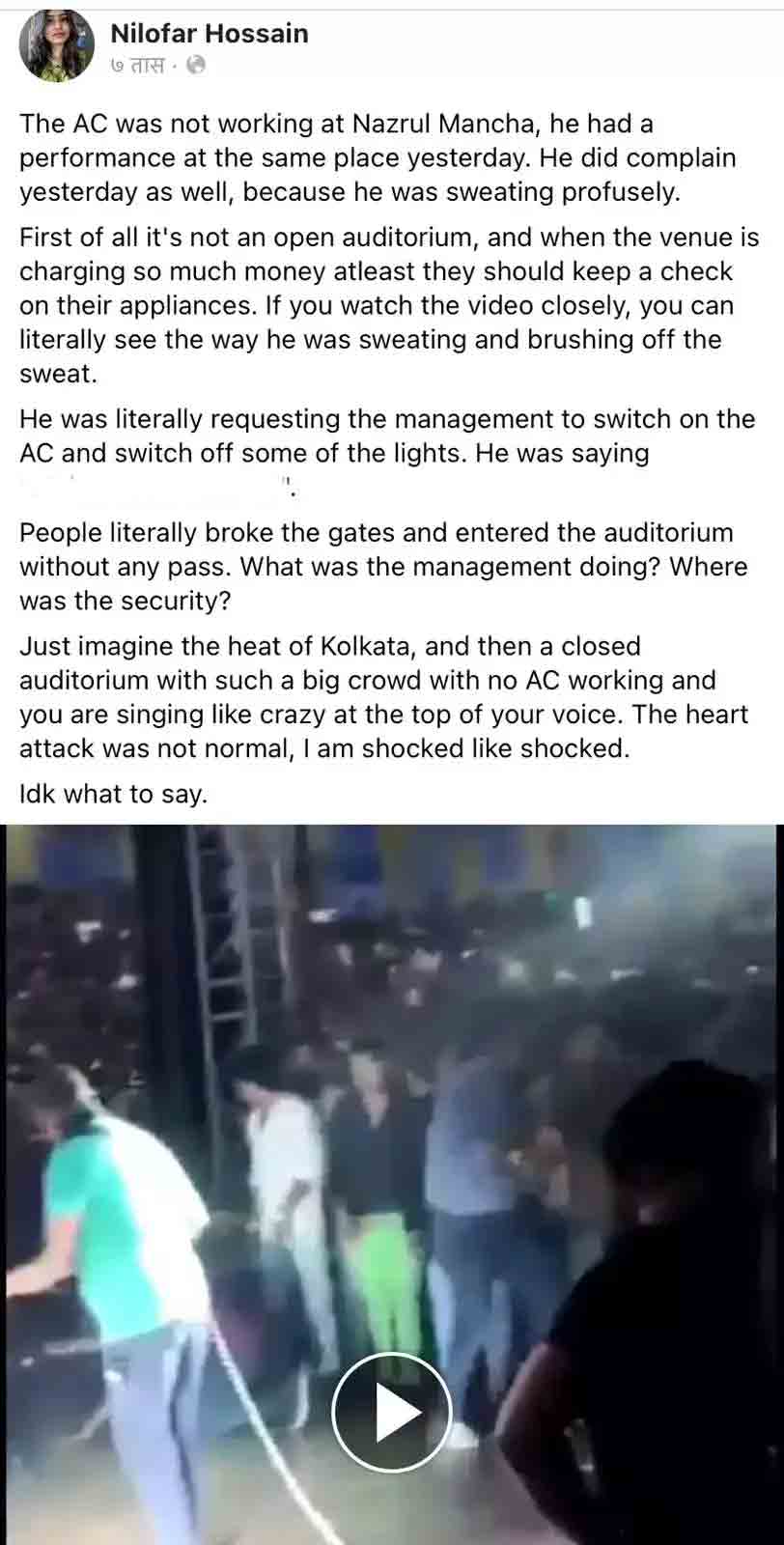Click the paragraph starting 'Just imagine the heat'

(383, 696)
